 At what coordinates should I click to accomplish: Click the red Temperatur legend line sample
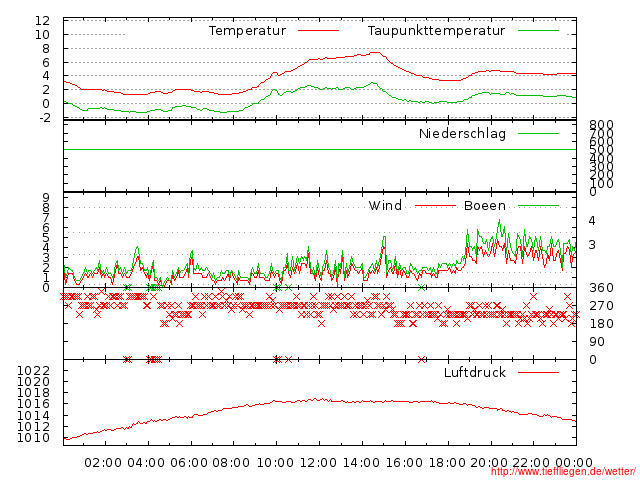coord(318,31)
